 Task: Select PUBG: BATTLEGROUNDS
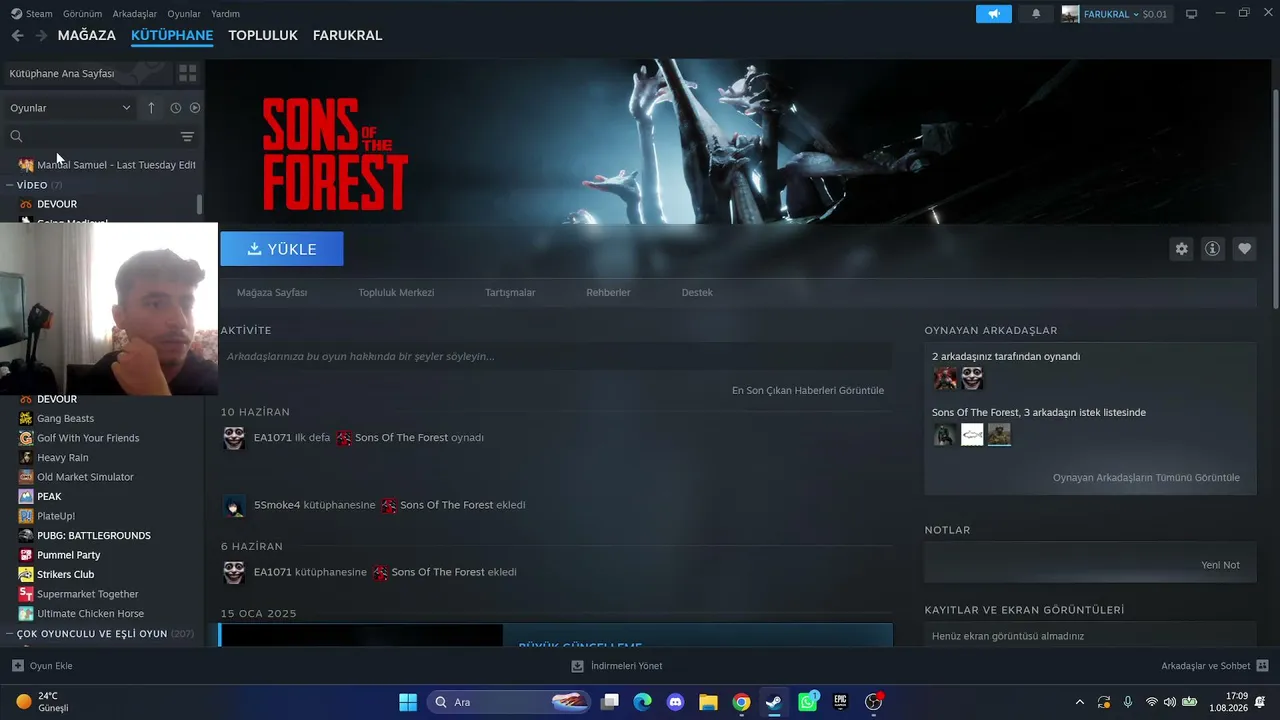tap(94, 536)
